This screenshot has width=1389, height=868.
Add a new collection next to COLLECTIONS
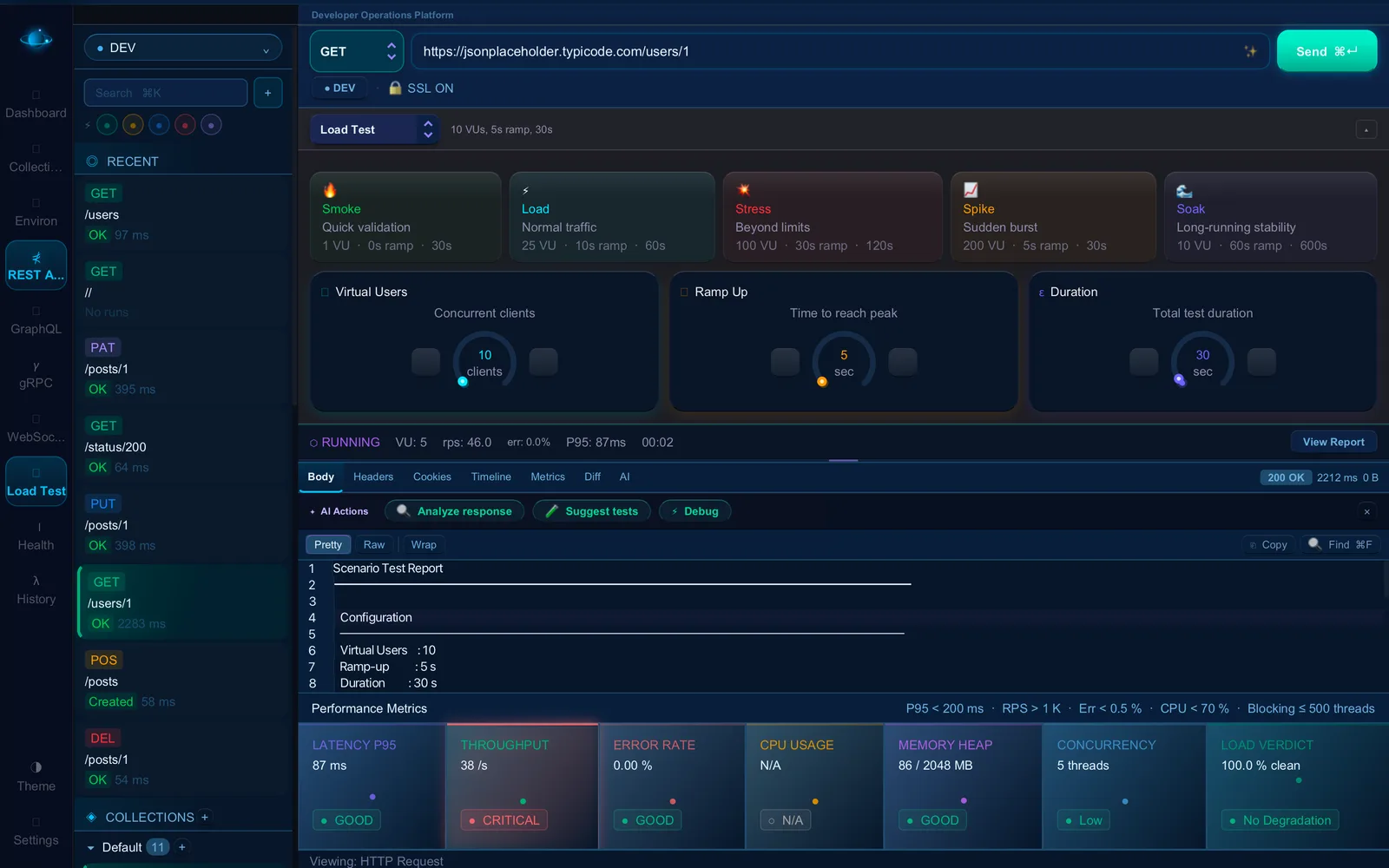[x=205, y=817]
